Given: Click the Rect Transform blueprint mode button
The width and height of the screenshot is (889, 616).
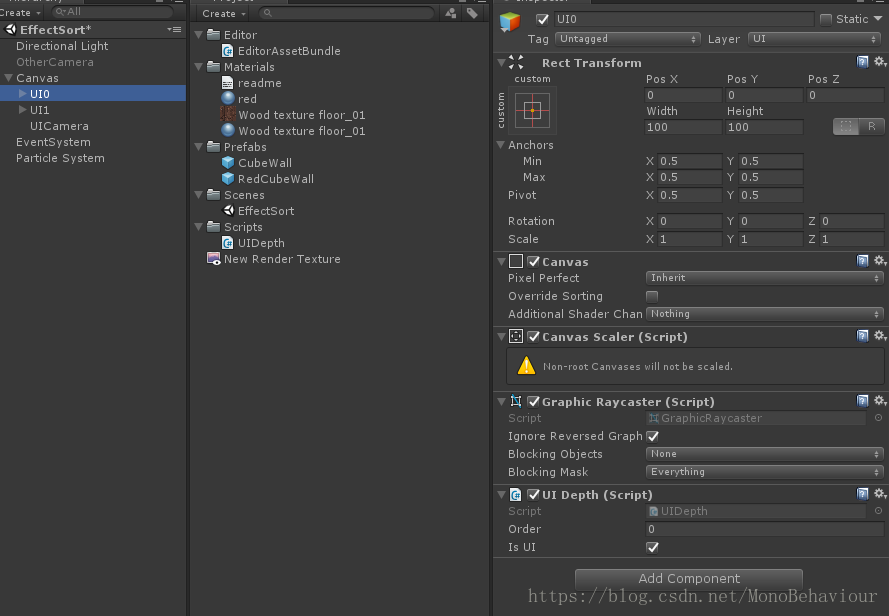Looking at the screenshot, I should click(x=846, y=126).
